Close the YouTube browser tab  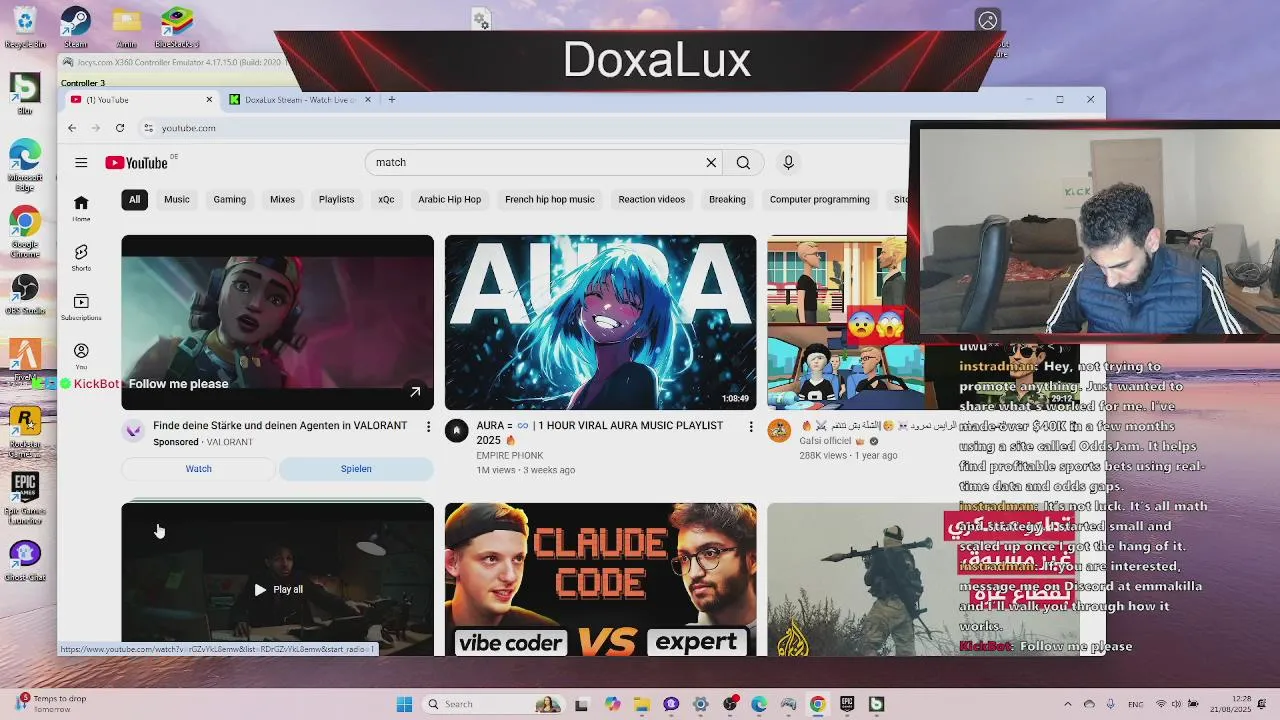click(209, 99)
